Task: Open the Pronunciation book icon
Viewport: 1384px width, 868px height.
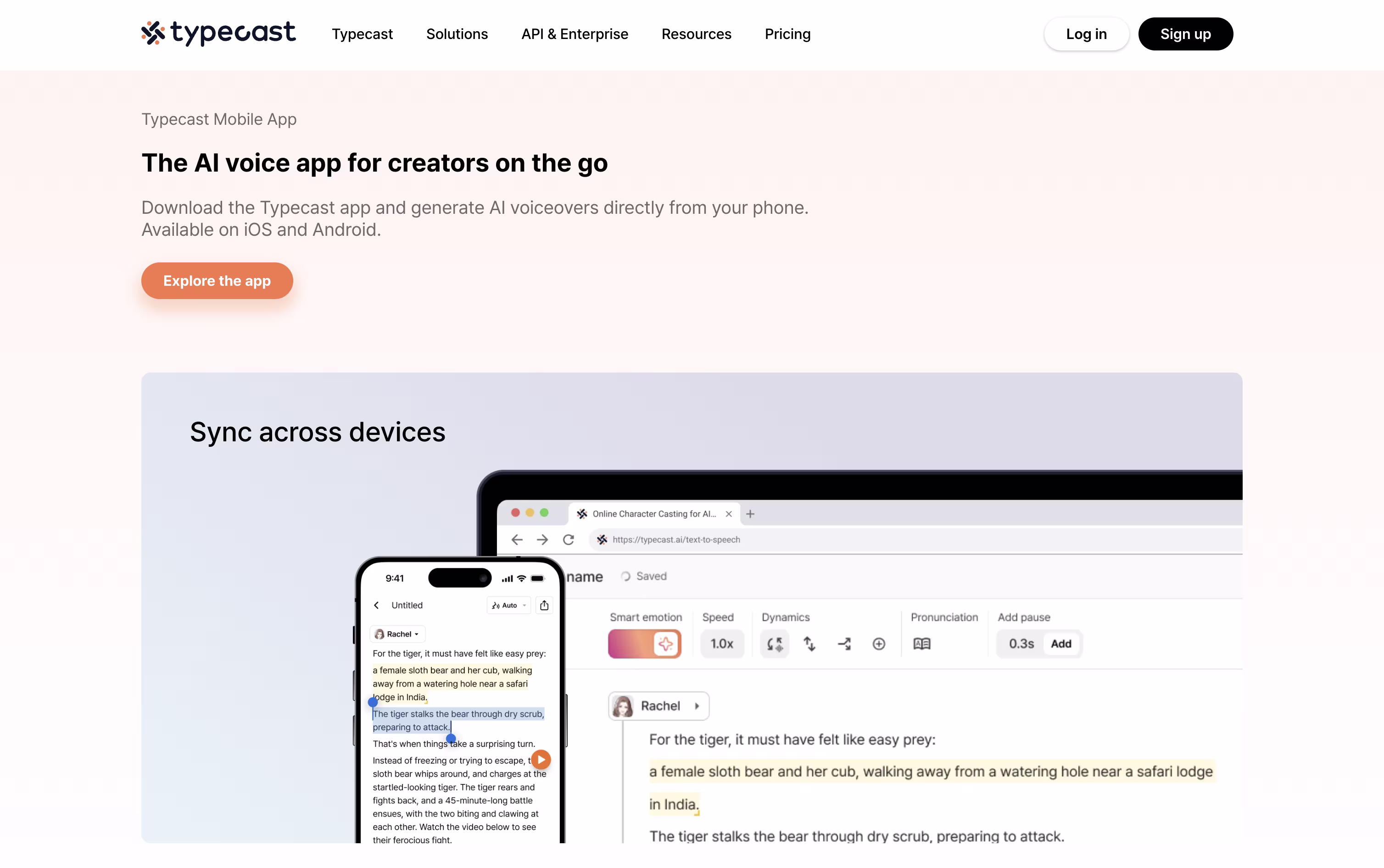Action: (x=922, y=644)
